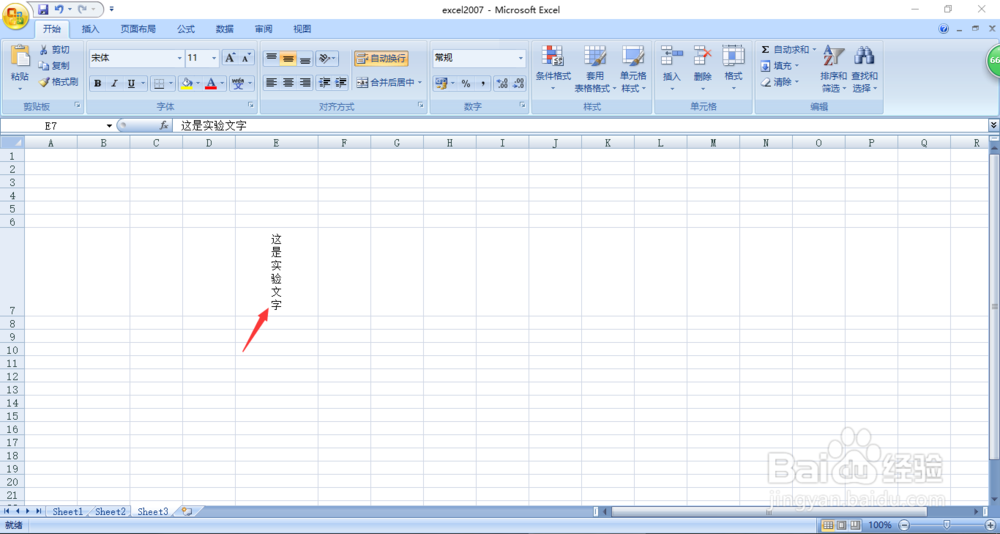
Task: Apply cell borders icon
Action: coord(159,83)
